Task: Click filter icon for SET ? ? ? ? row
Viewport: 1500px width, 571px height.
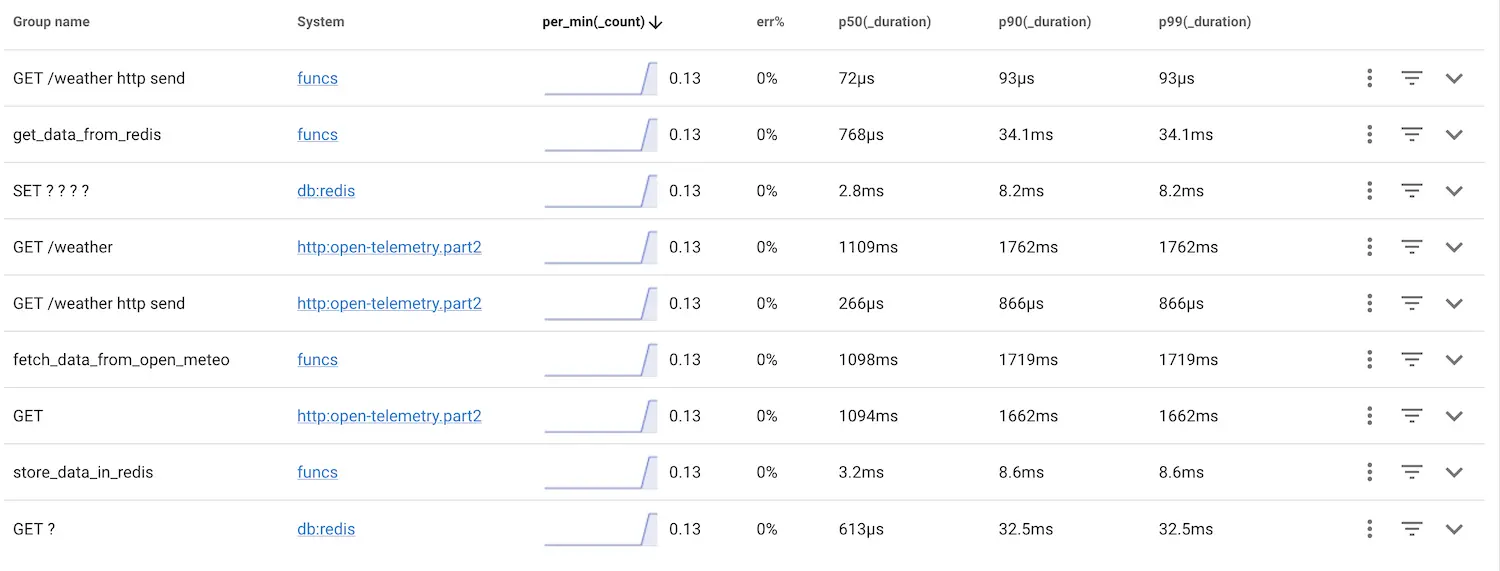Action: (x=1411, y=191)
